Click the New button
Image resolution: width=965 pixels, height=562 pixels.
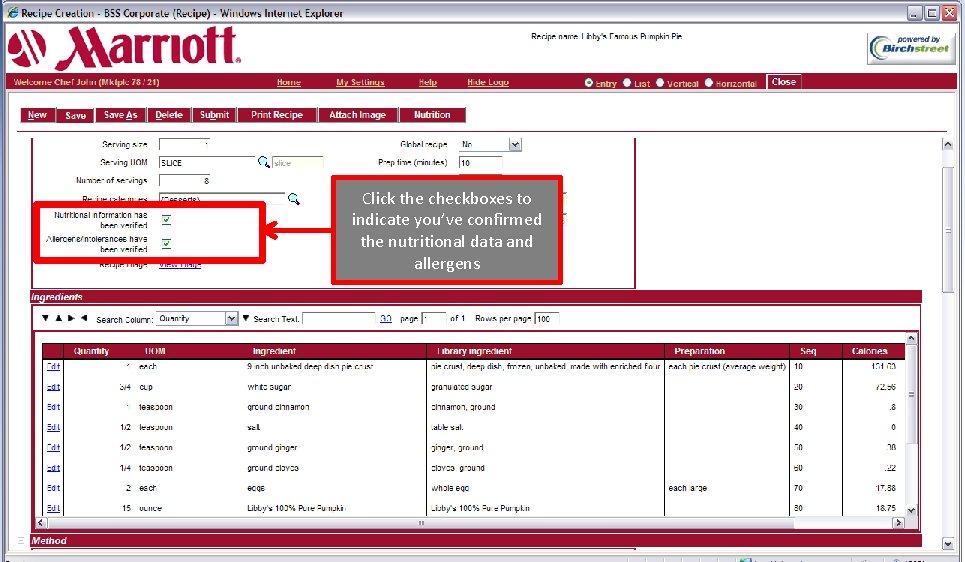point(38,115)
